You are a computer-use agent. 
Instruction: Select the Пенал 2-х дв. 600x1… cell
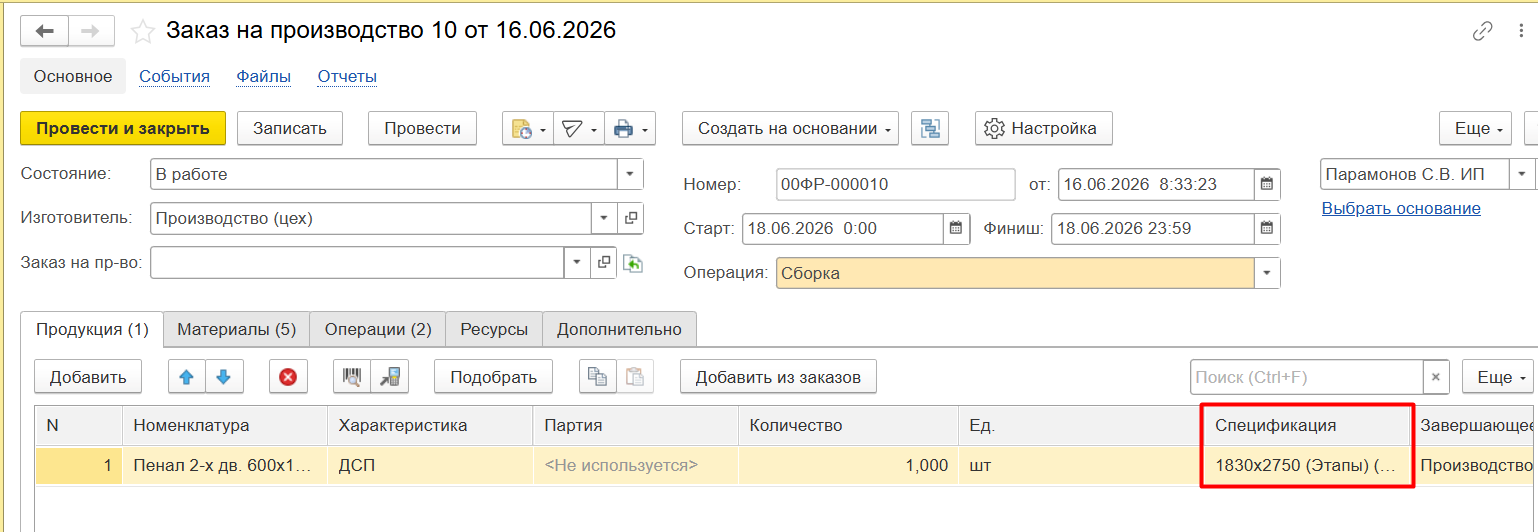[225, 465]
